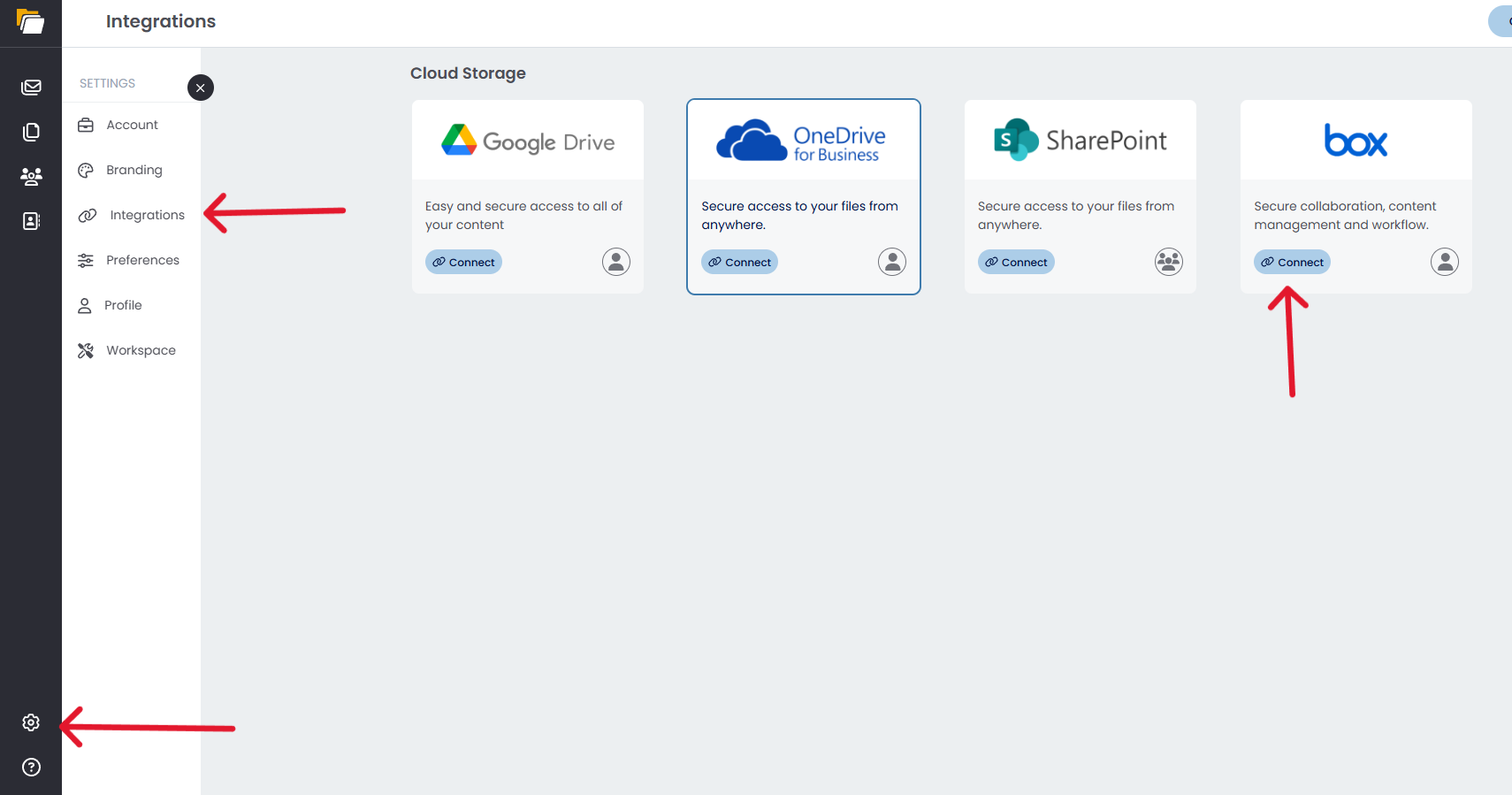Click the SharePoint logo

click(1080, 140)
